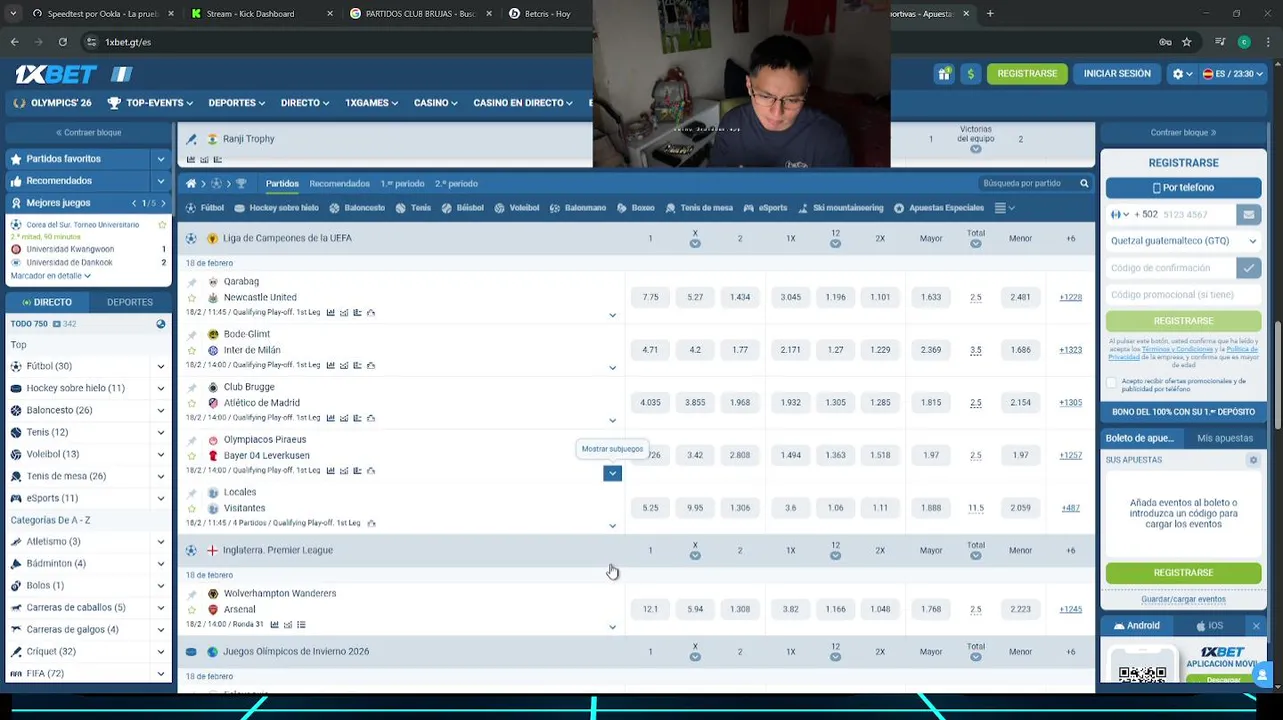Switch to Recomendados tab
1283x720 pixels.
coord(339,184)
